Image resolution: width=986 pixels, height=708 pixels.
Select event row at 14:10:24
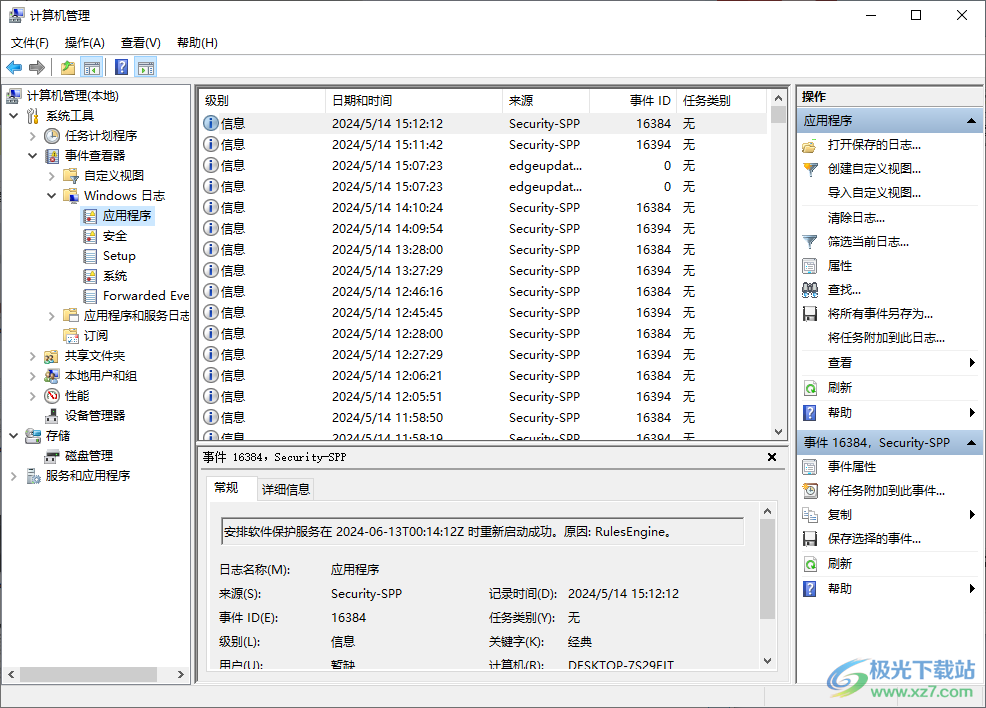[483, 207]
